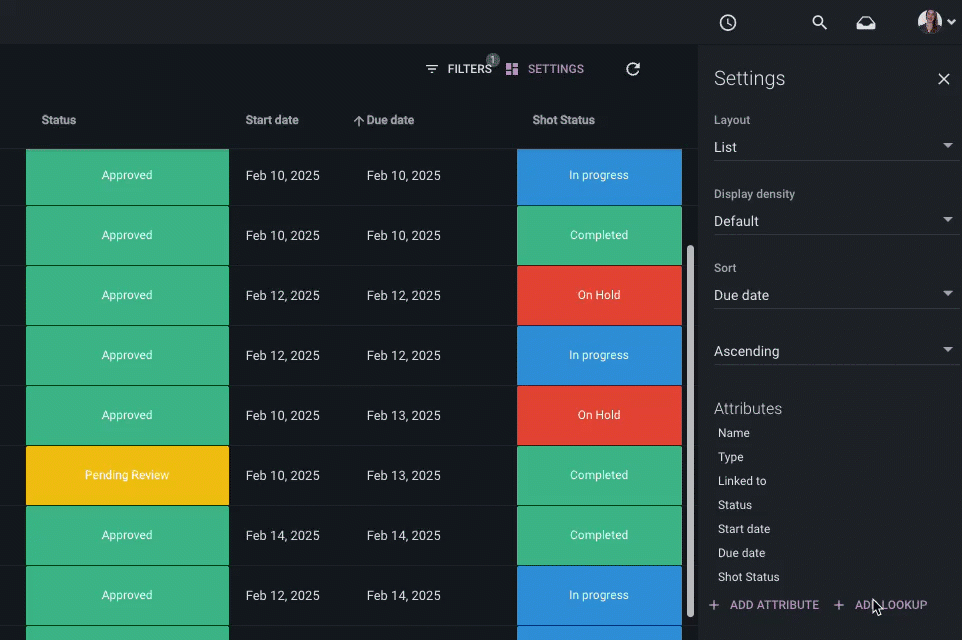
Task: Toggle sort arrow on Due date column
Action: [x=359, y=121]
